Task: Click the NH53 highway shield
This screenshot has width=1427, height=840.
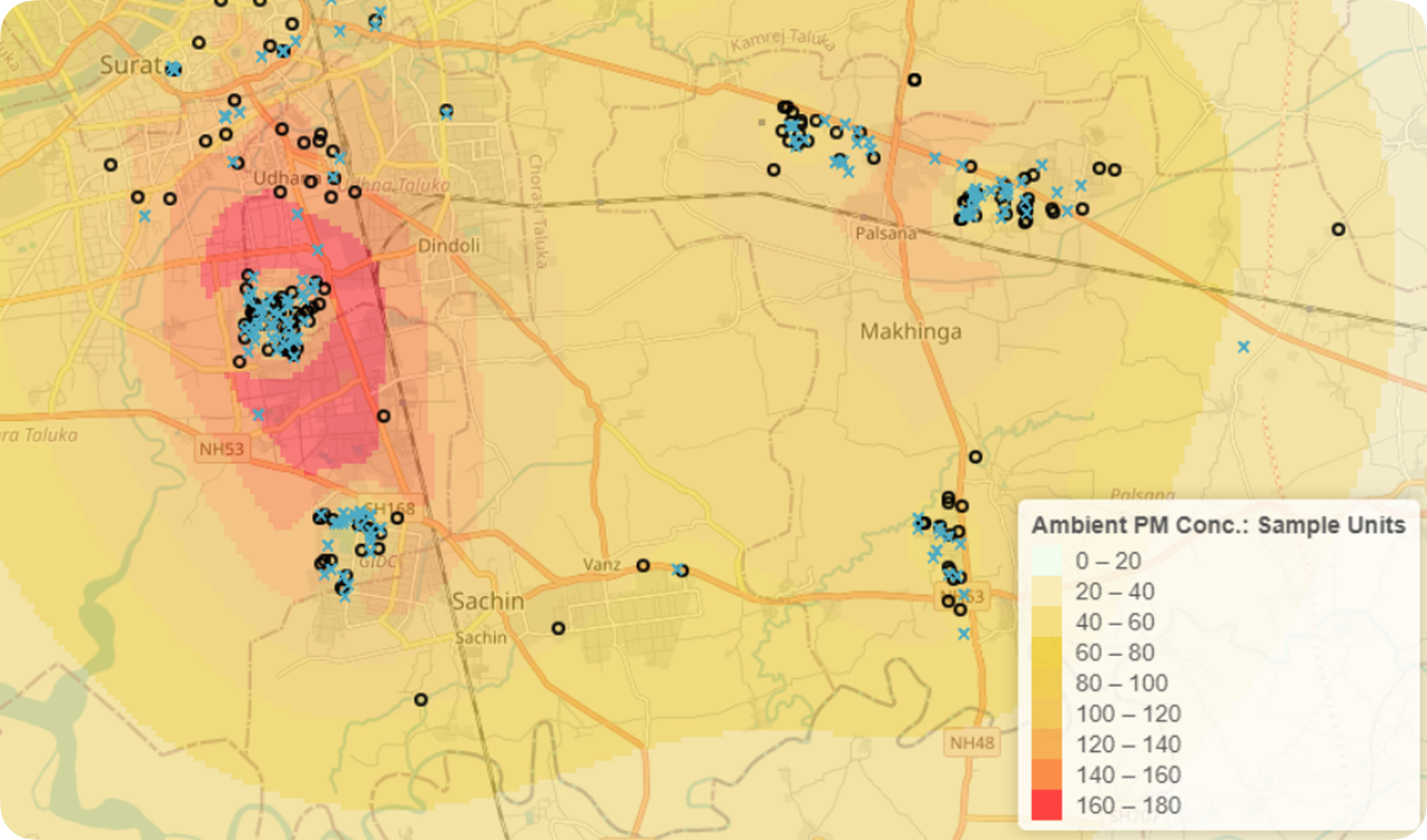Action: [221, 449]
